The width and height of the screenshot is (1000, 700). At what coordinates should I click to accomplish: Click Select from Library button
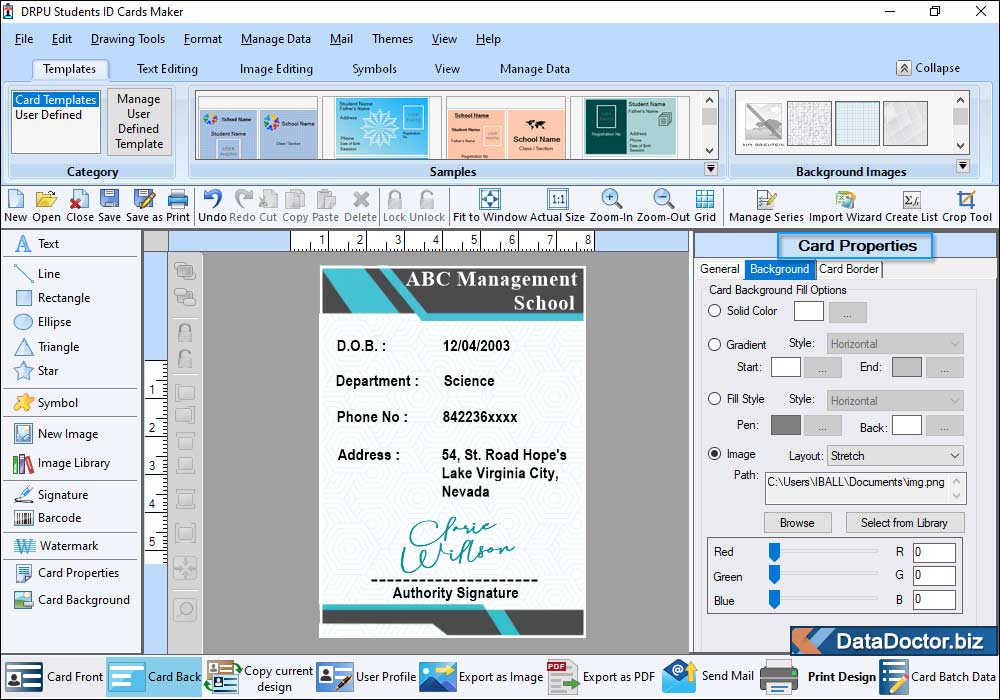904,523
